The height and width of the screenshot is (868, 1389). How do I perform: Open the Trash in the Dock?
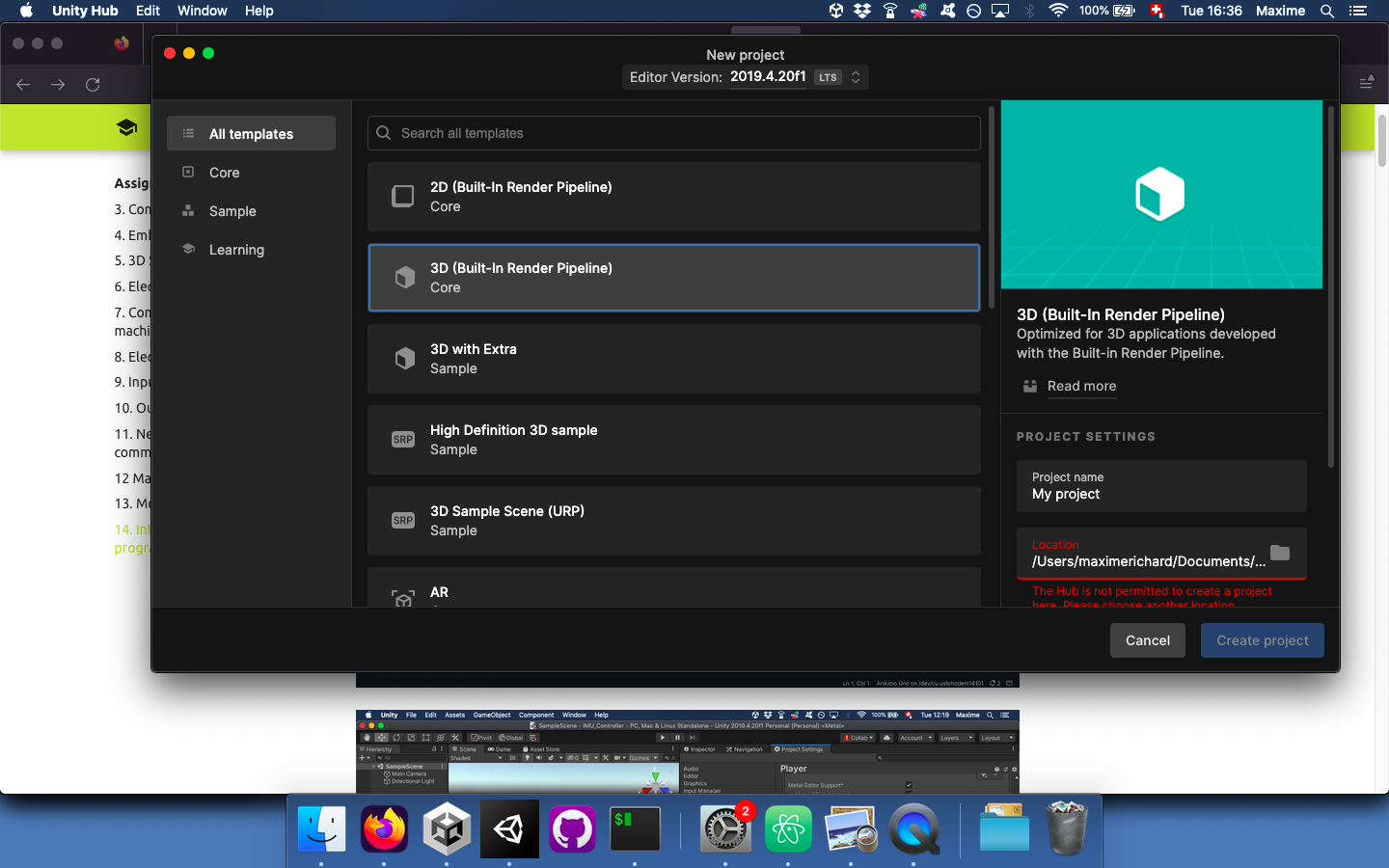[x=1067, y=827]
